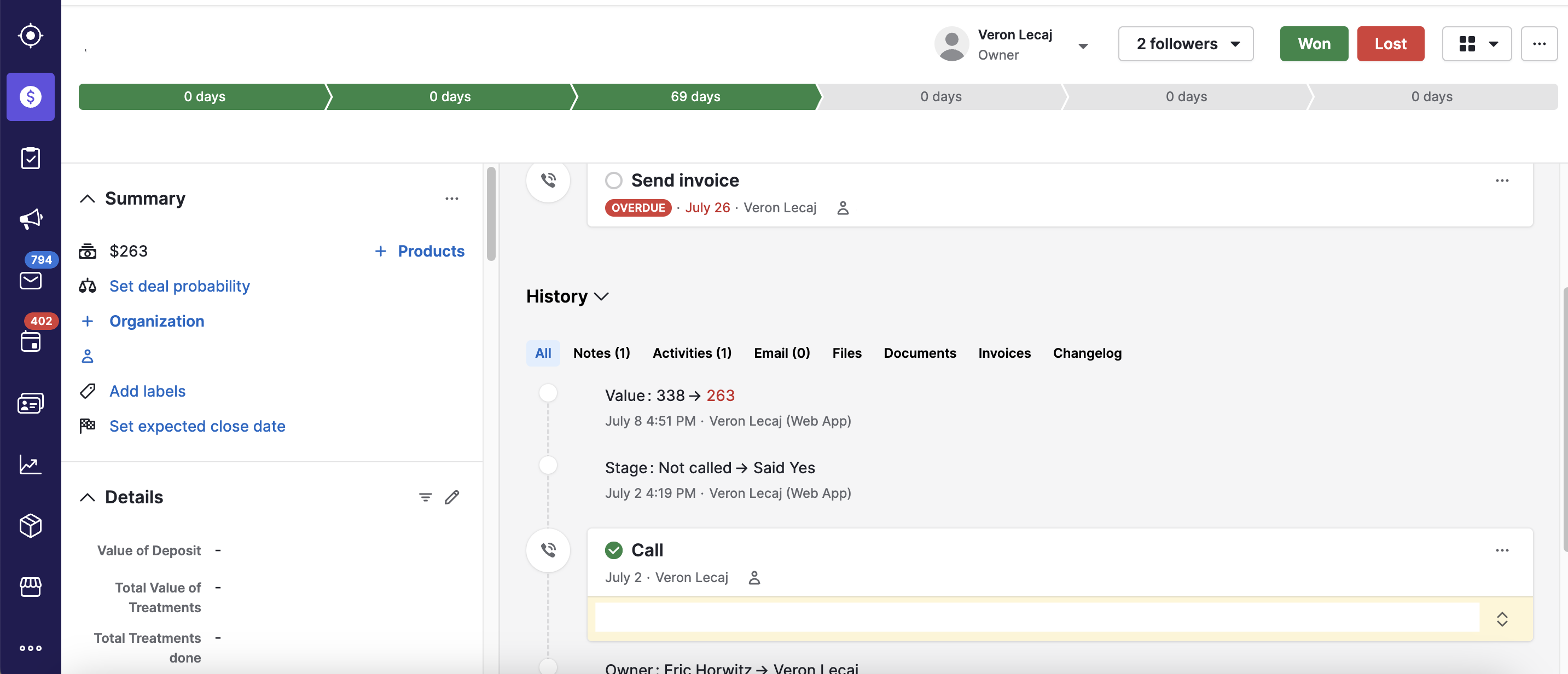This screenshot has height=674, width=1568.
Task: Open the Products box icon in sidebar
Action: [31, 525]
